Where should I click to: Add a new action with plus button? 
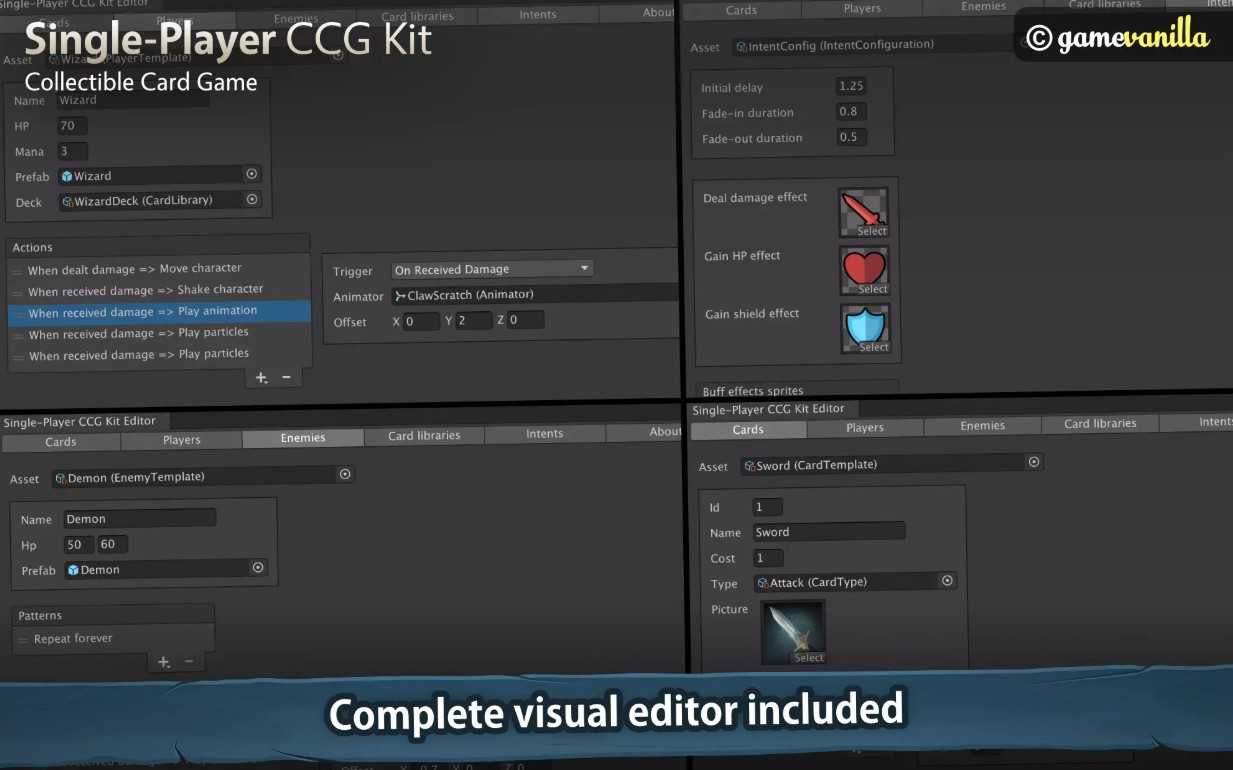pyautogui.click(x=261, y=378)
